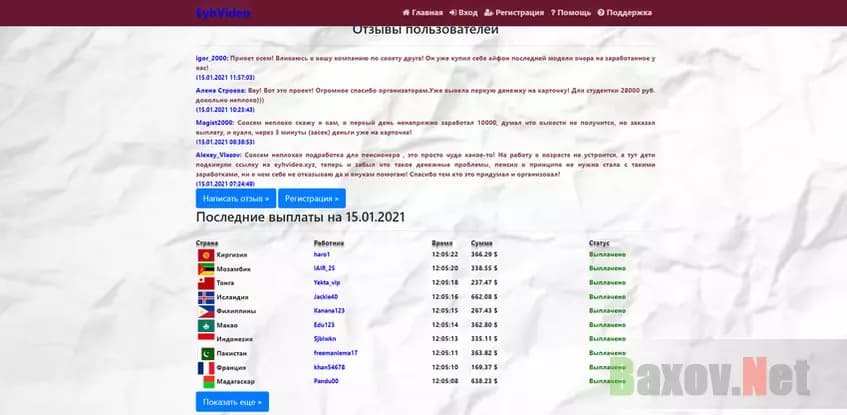Click the Пакистан flag icon
Viewport: 847px width, 415px height.
coord(205,353)
